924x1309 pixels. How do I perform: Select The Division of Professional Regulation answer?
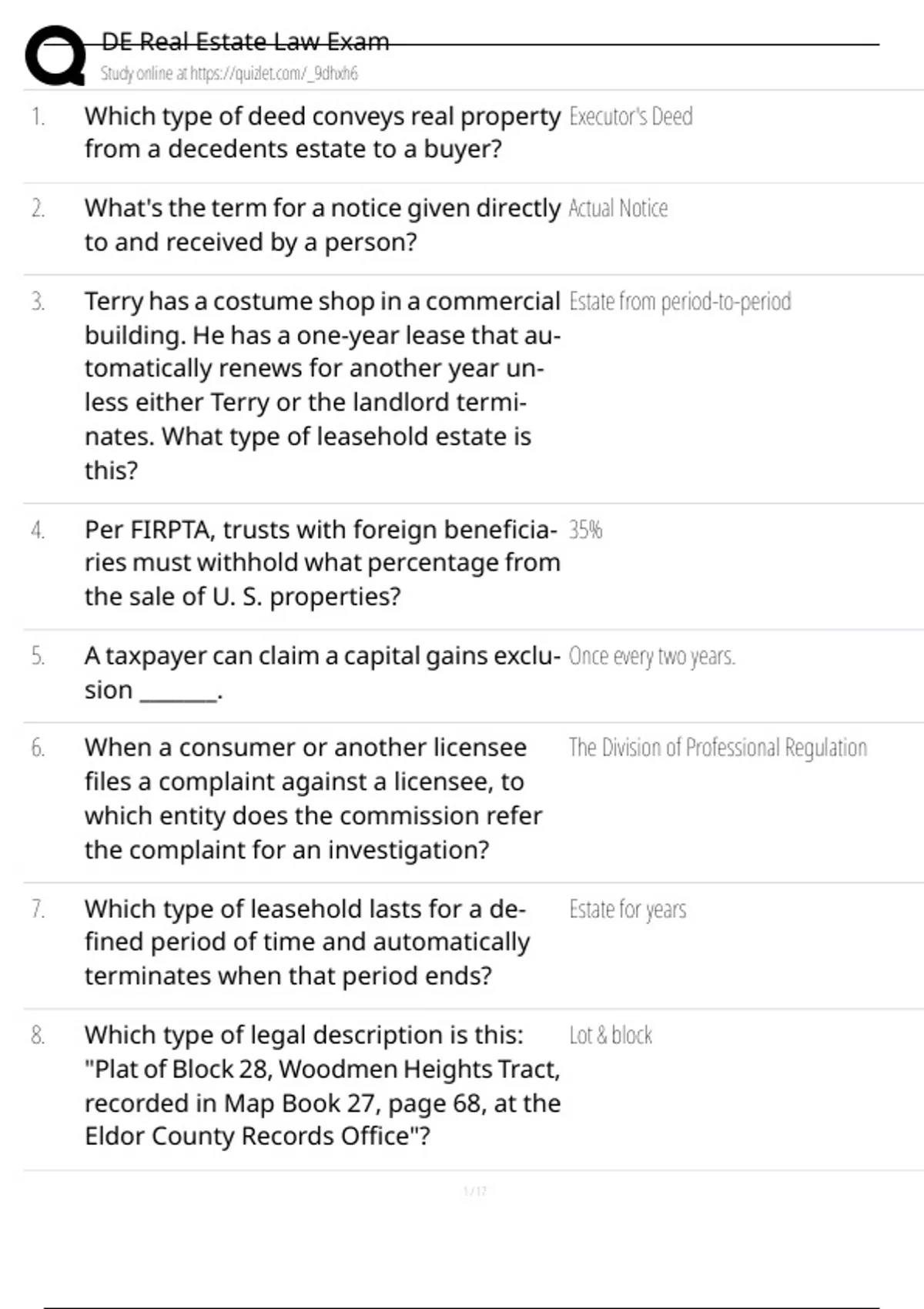tap(718, 748)
